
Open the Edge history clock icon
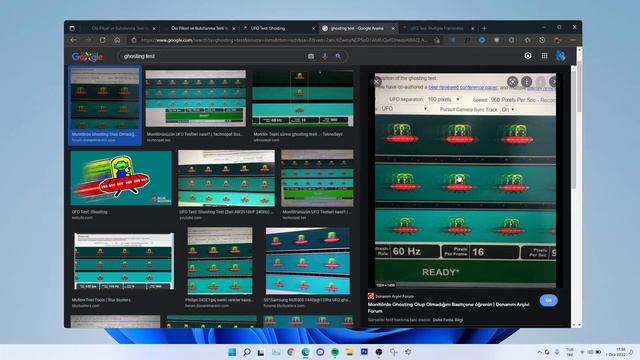542,40
